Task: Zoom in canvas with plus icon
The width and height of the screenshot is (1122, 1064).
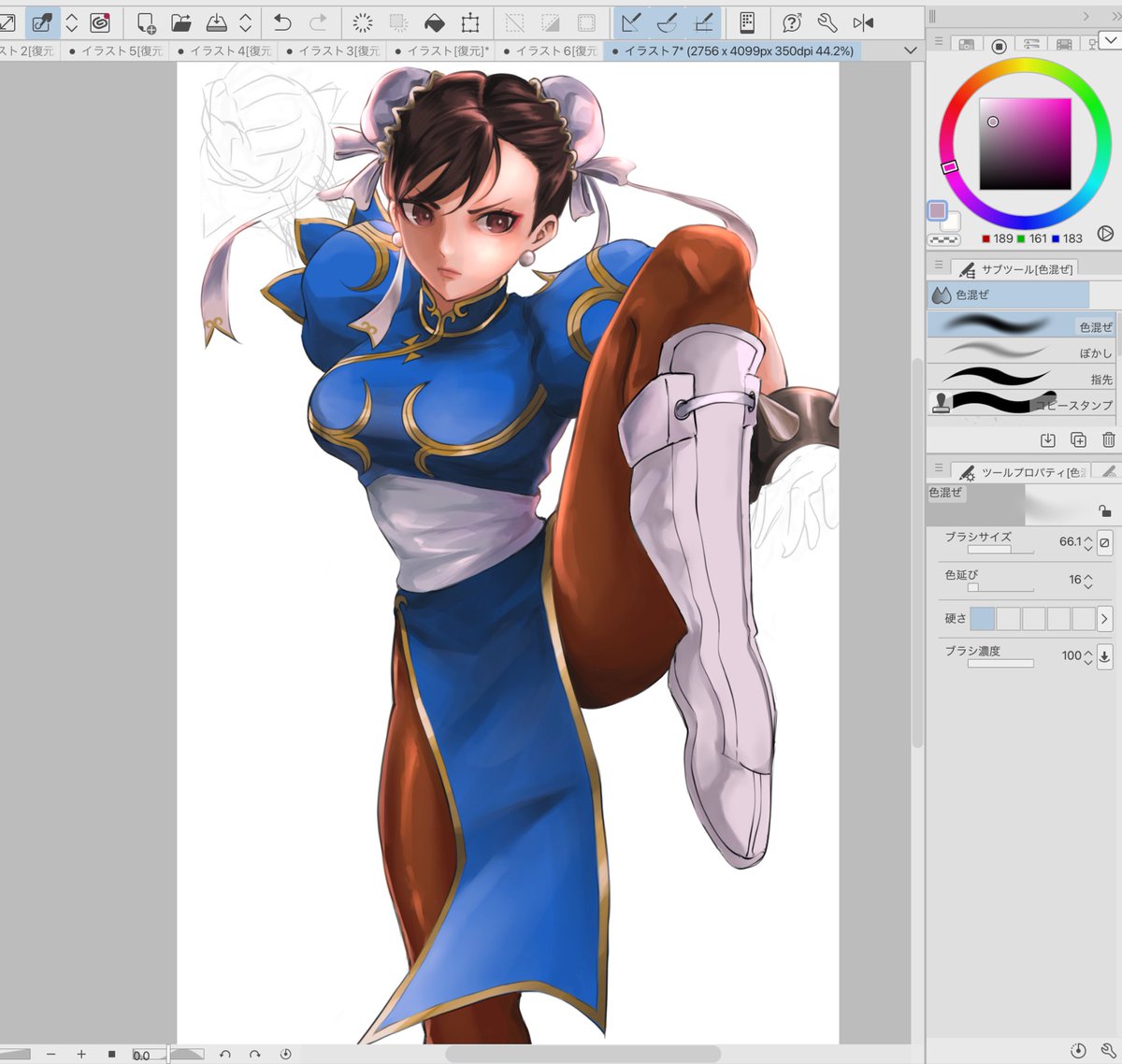Action: [81, 1054]
